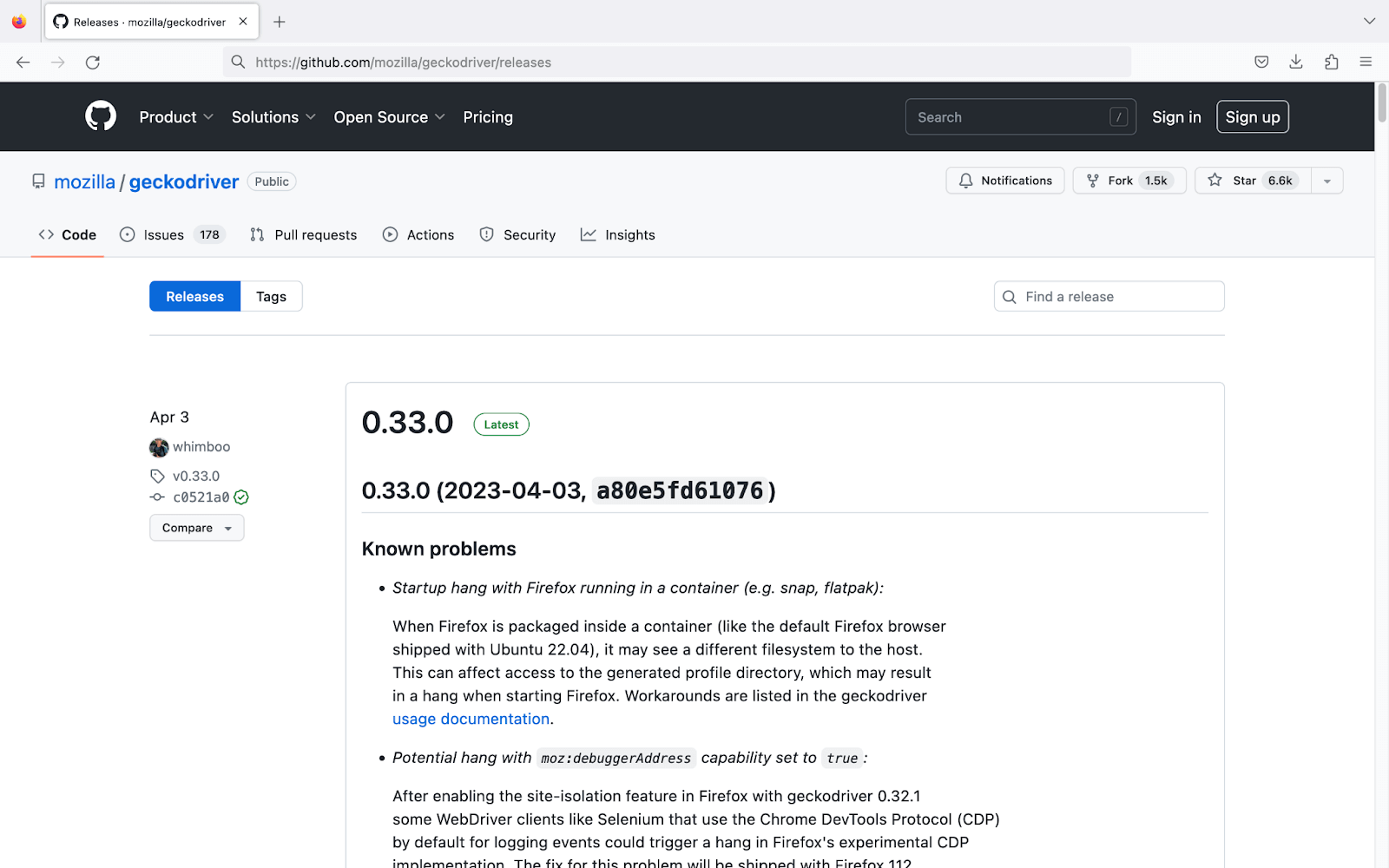
Task: Open a new browser tab with plus icon
Action: (280, 22)
